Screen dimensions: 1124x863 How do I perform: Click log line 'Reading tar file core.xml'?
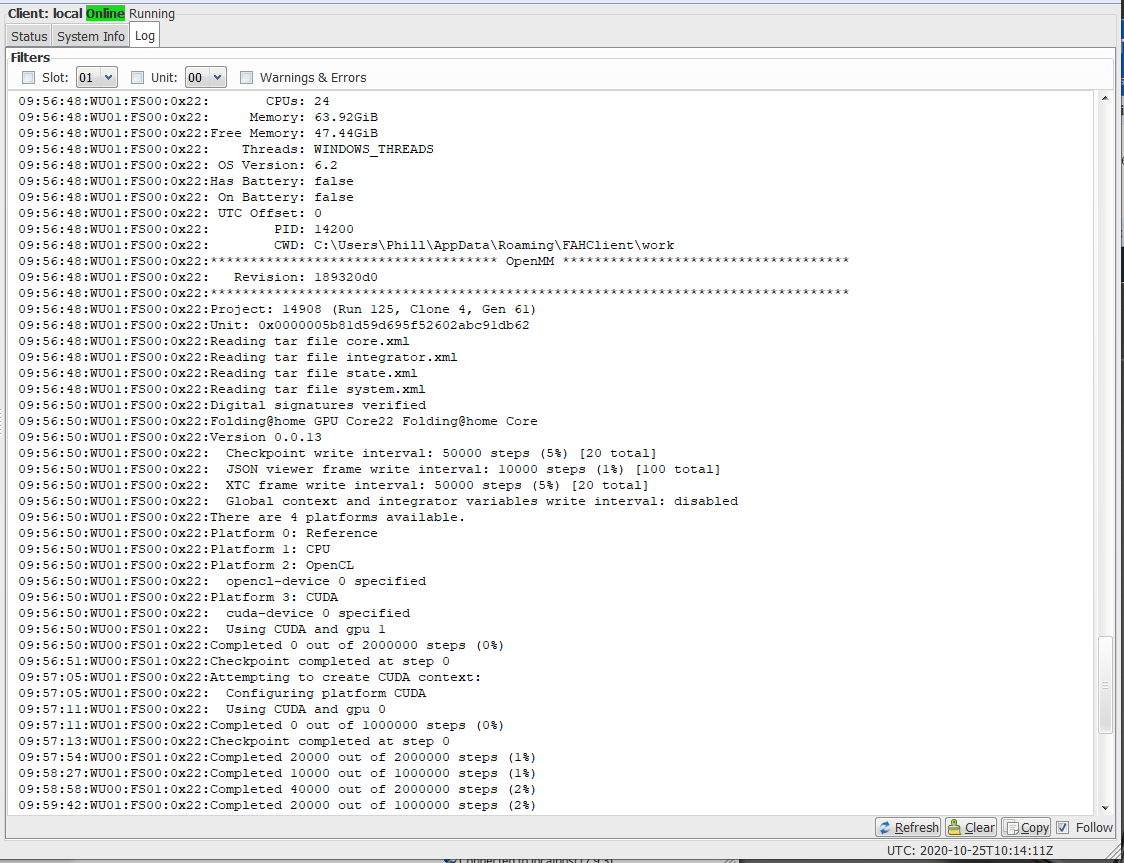pyautogui.click(x=214, y=341)
